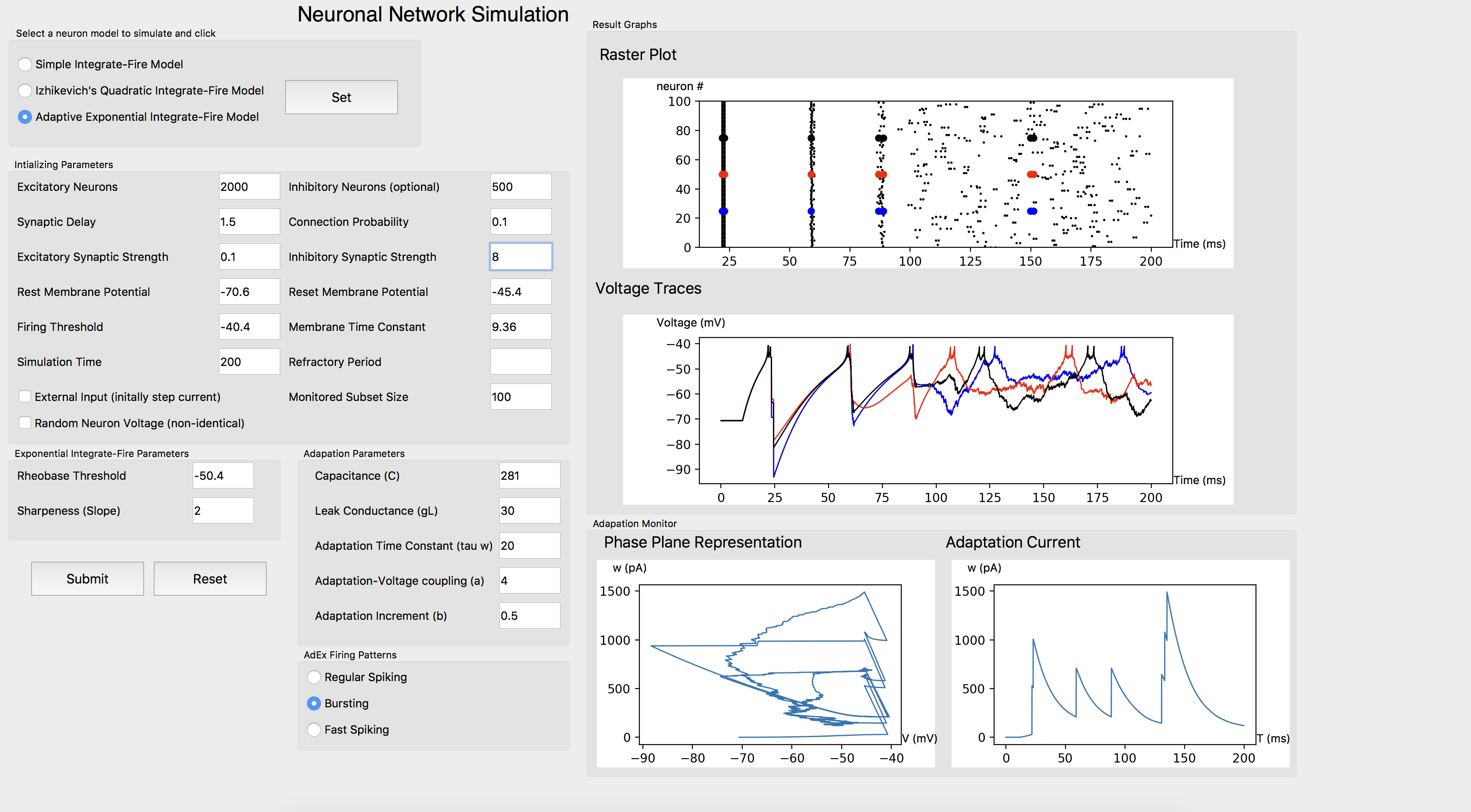Edit the Monitored Subset Size field
The height and width of the screenshot is (812, 1471).
(521, 397)
